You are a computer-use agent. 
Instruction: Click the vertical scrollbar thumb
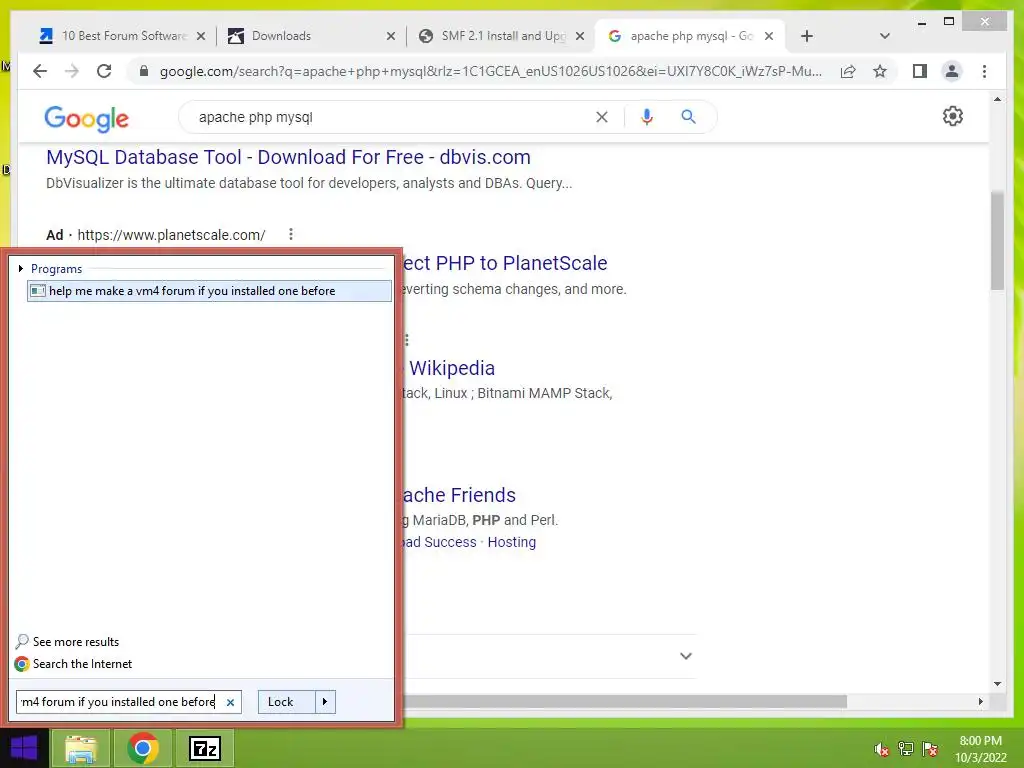pyautogui.click(x=997, y=240)
